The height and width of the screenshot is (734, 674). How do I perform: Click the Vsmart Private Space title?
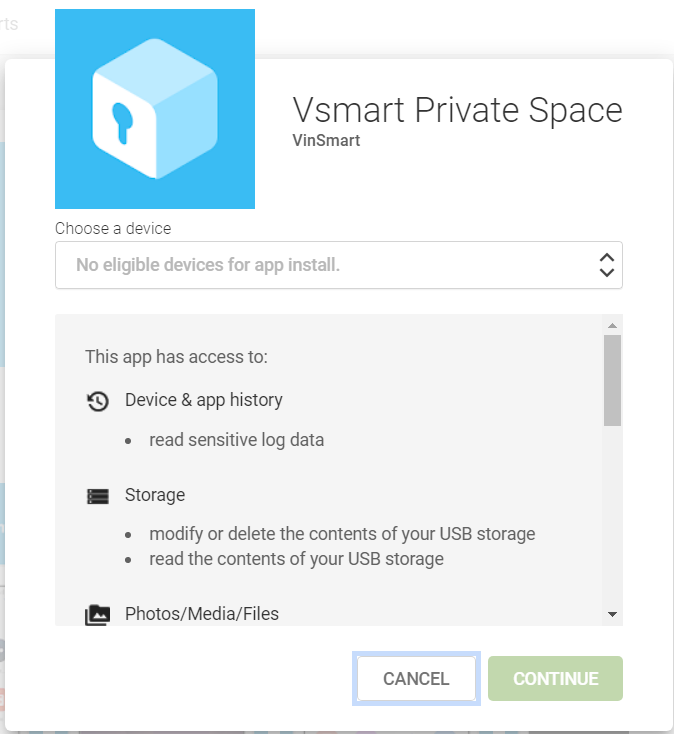click(x=457, y=110)
